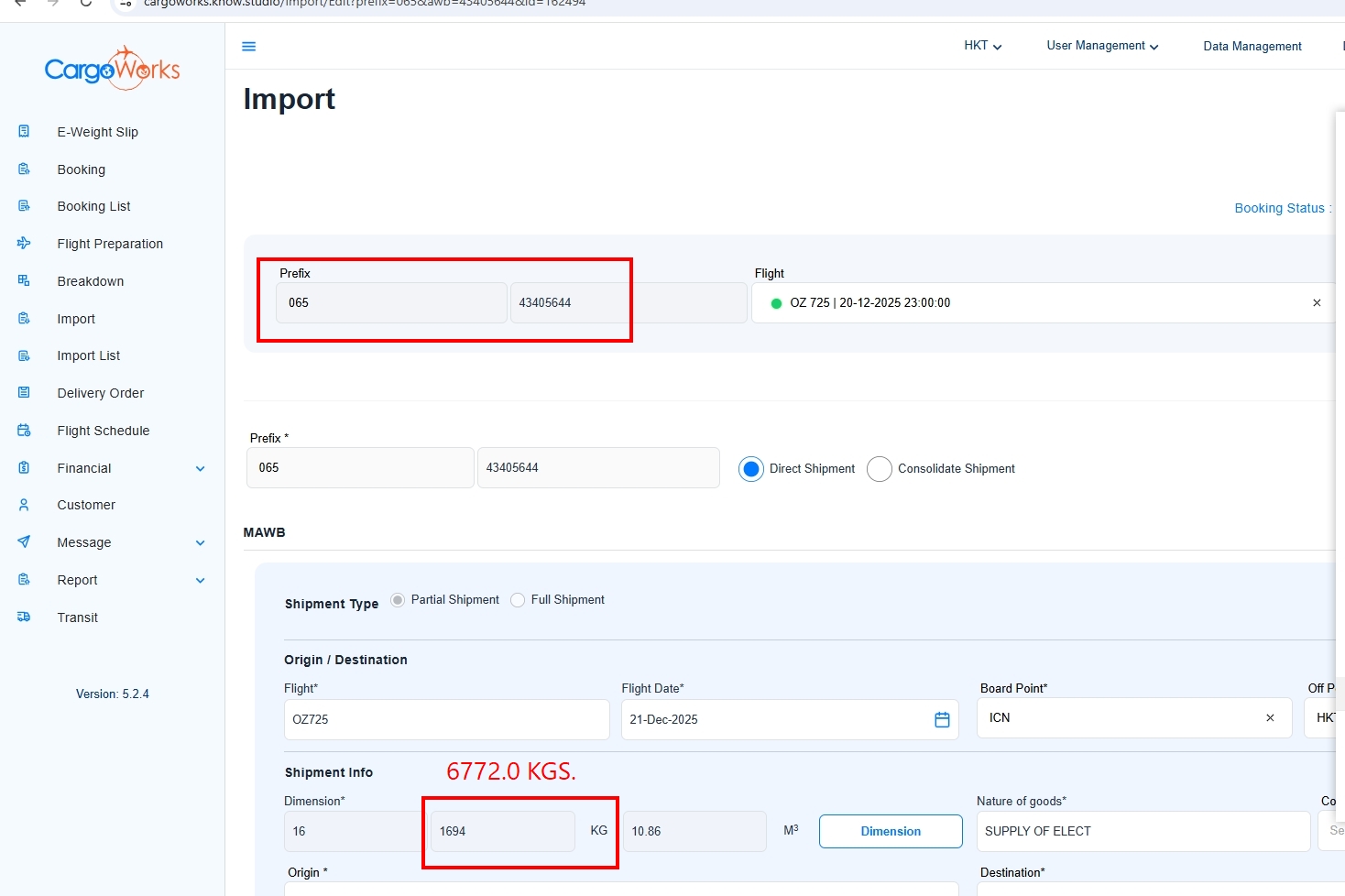
Task: Open the calendar picker for Flight Date
Action: (x=942, y=720)
